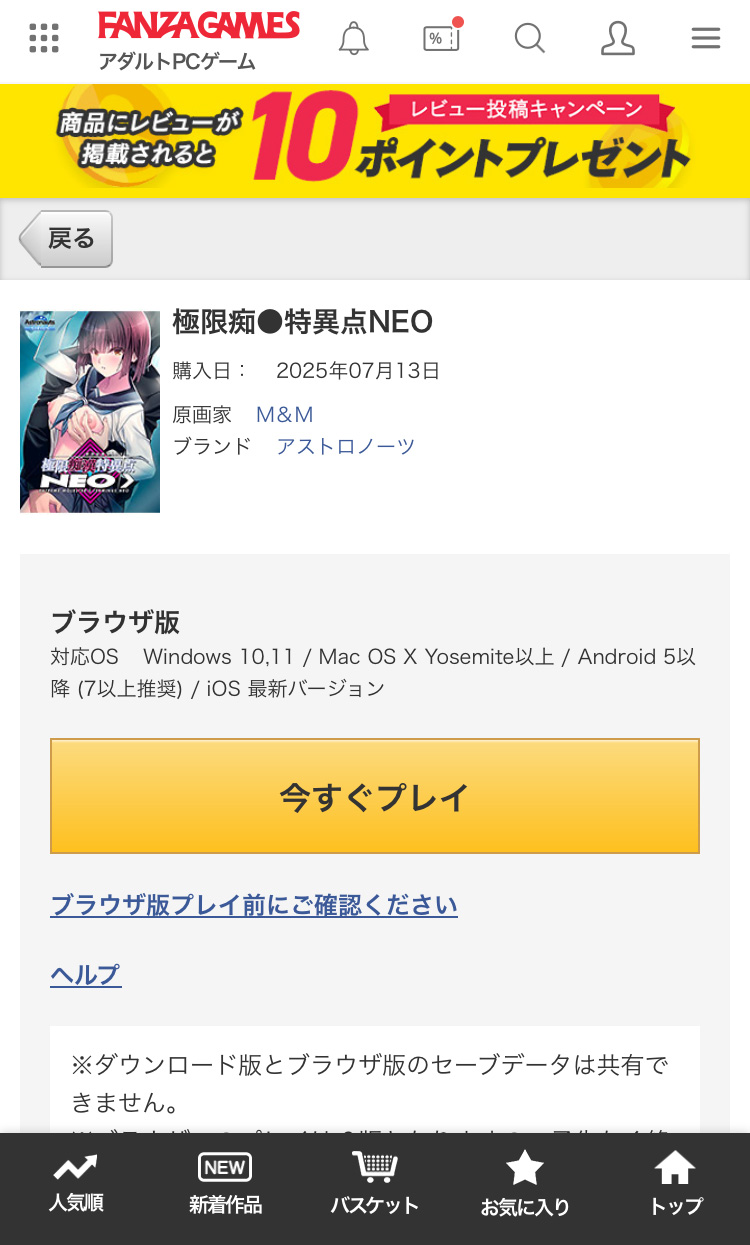Open the ブラウザ版プレイ前にご確認ください link
This screenshot has height=1245, width=750.
[254, 905]
